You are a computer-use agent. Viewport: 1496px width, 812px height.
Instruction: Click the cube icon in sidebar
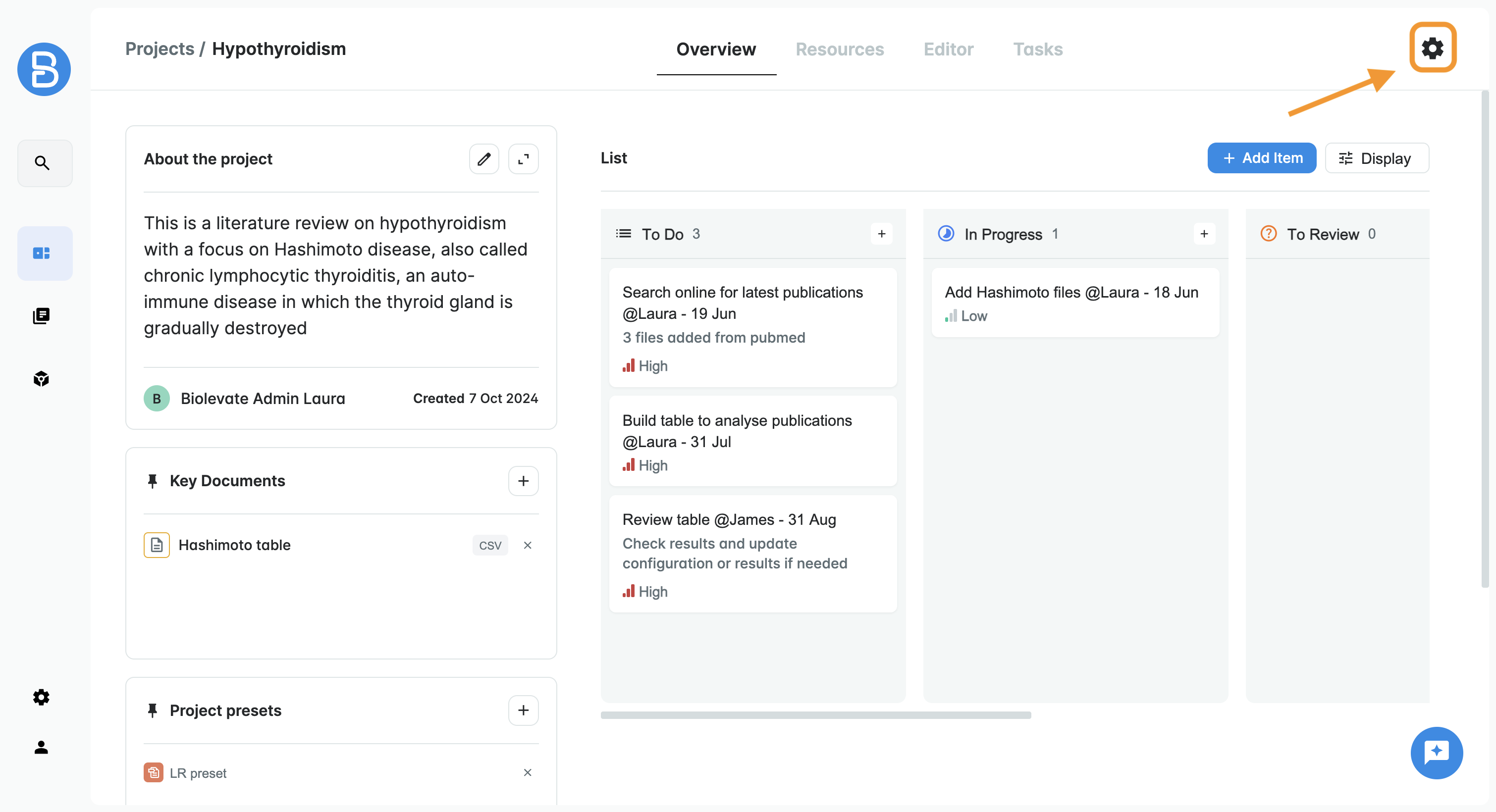[42, 378]
